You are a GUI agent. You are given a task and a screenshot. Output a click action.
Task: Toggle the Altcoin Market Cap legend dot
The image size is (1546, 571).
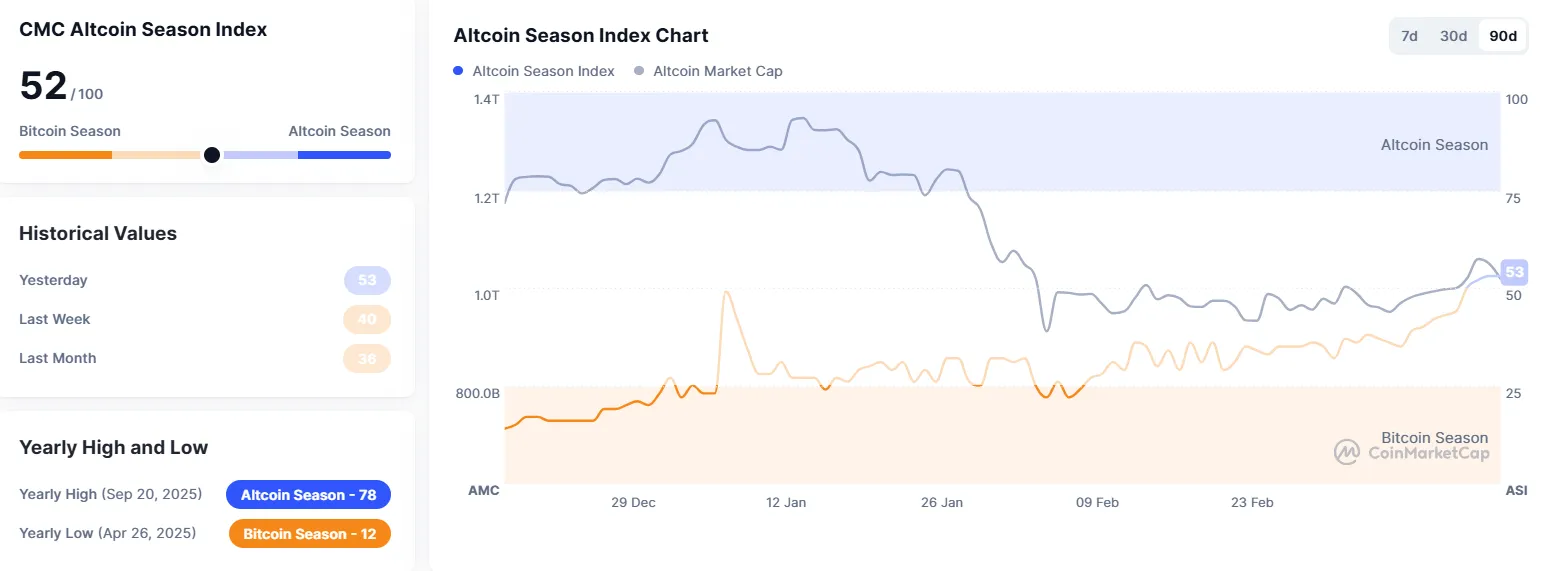[638, 71]
